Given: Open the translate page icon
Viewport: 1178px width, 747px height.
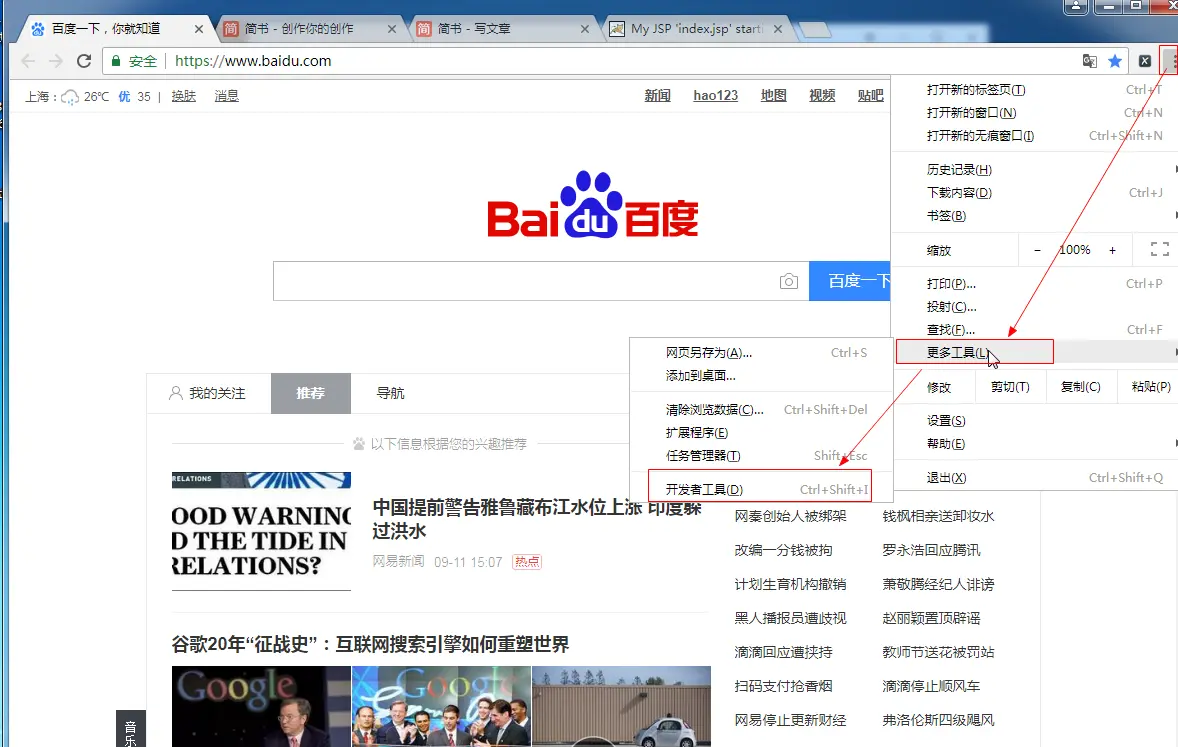Looking at the screenshot, I should pos(1089,61).
